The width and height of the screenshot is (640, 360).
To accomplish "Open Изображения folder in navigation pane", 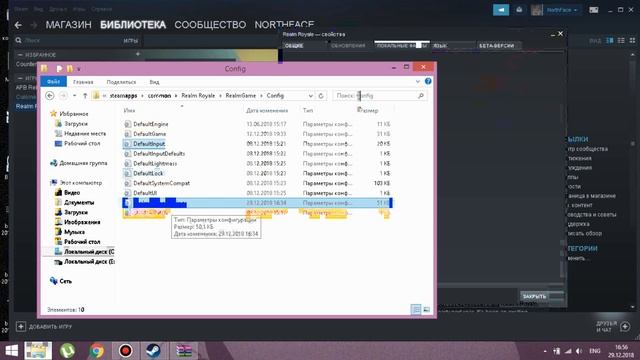I will tap(82, 222).
